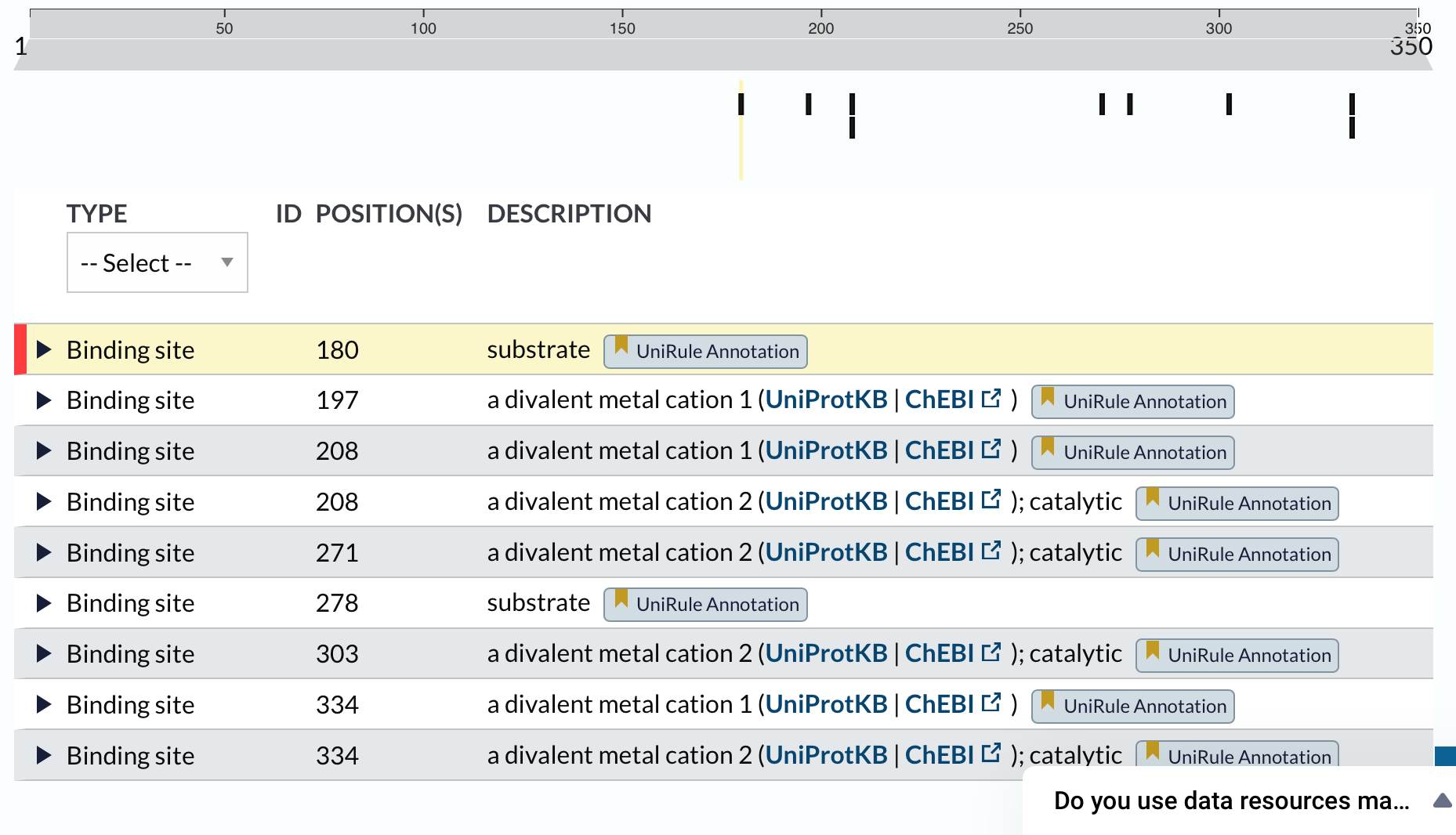The width and height of the screenshot is (1456, 835).
Task: Expand the Binding site 271 row
Action: pyautogui.click(x=44, y=552)
